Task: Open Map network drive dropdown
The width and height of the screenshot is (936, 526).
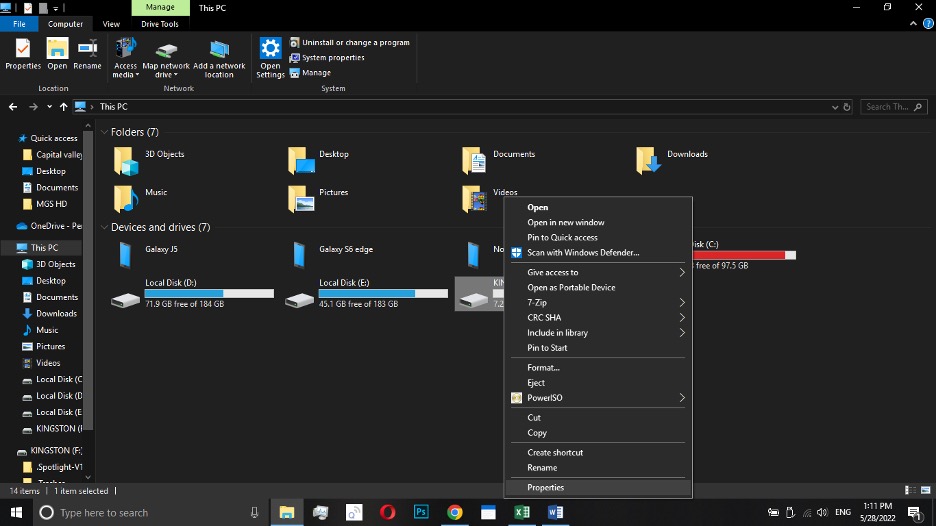Action: [166, 58]
